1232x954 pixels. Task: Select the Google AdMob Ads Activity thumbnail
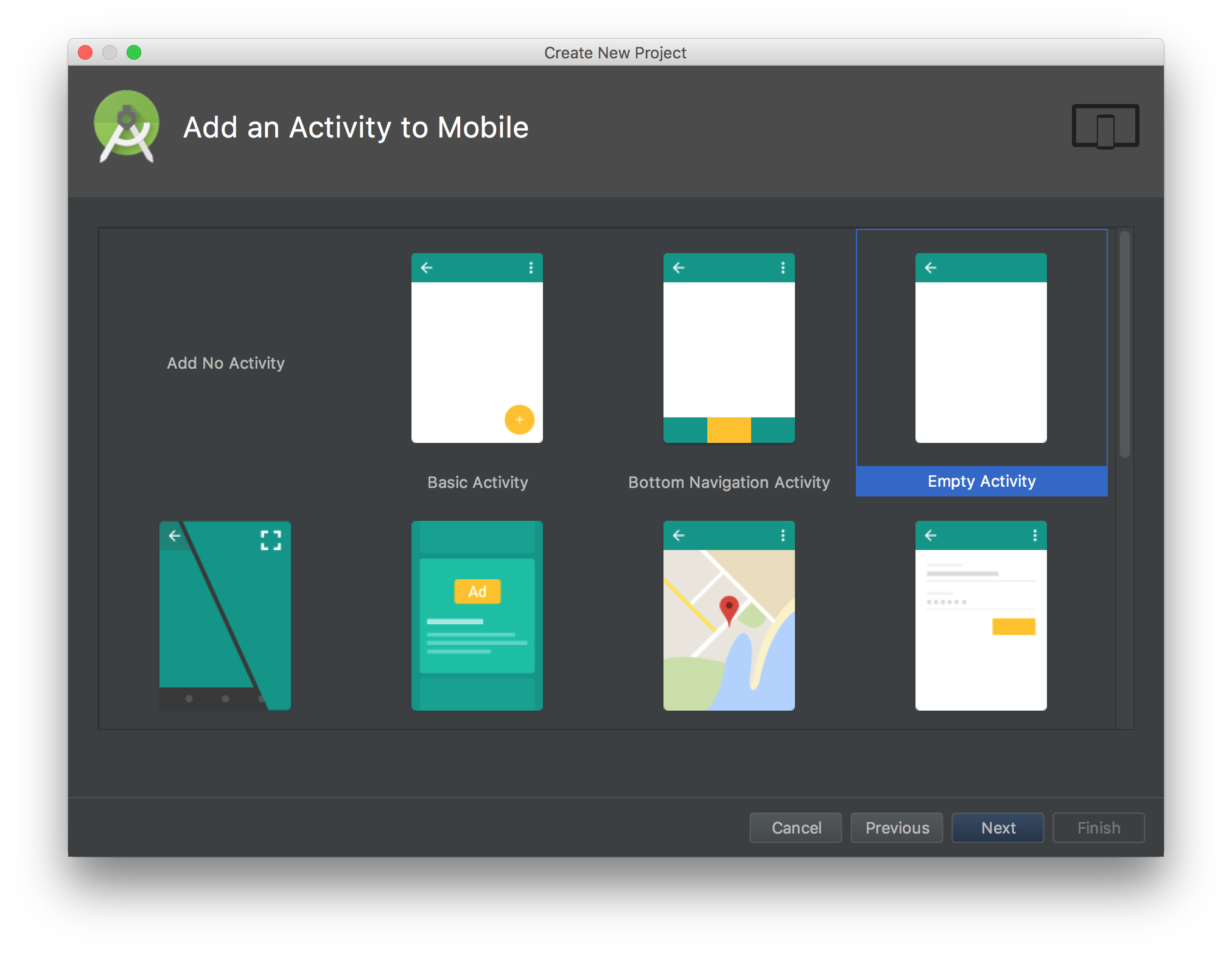tap(477, 615)
